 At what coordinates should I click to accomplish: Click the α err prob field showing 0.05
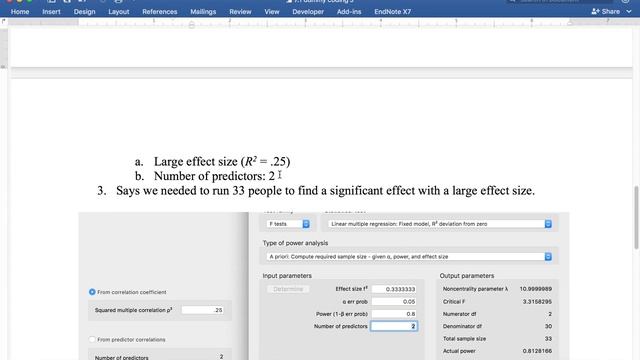click(394, 302)
